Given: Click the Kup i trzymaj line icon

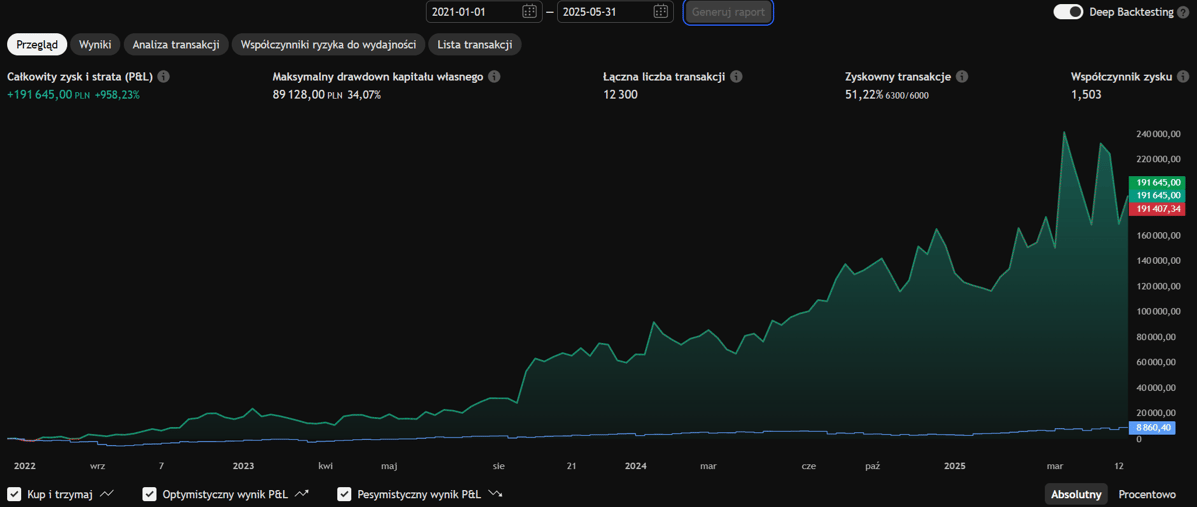Looking at the screenshot, I should coord(107,494).
